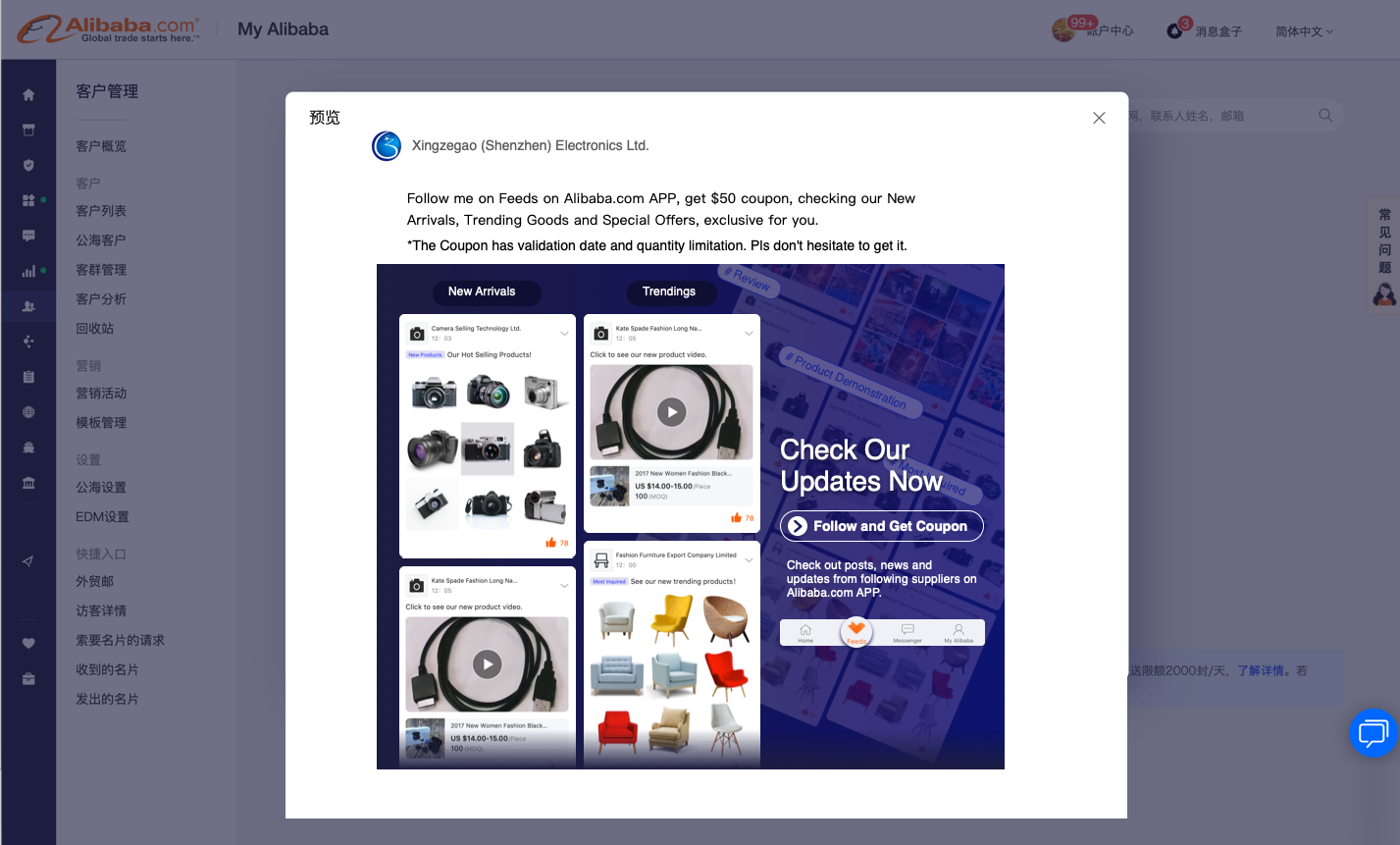Image resolution: width=1400 pixels, height=845 pixels.
Task: Click the 常见问题 assistant avatar icon
Action: pyautogui.click(x=1384, y=294)
